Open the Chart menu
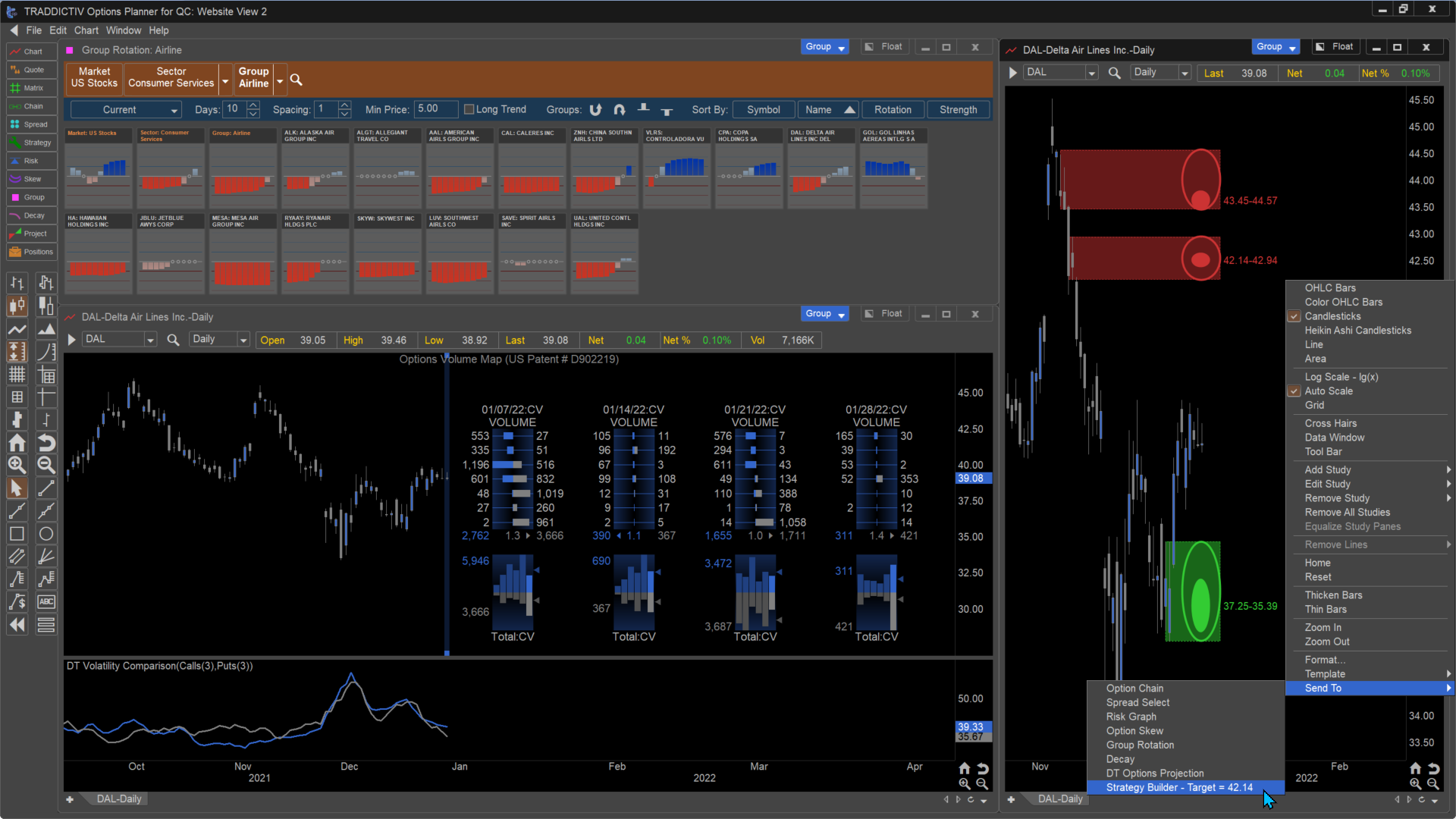This screenshot has height=819, width=1456. click(86, 30)
